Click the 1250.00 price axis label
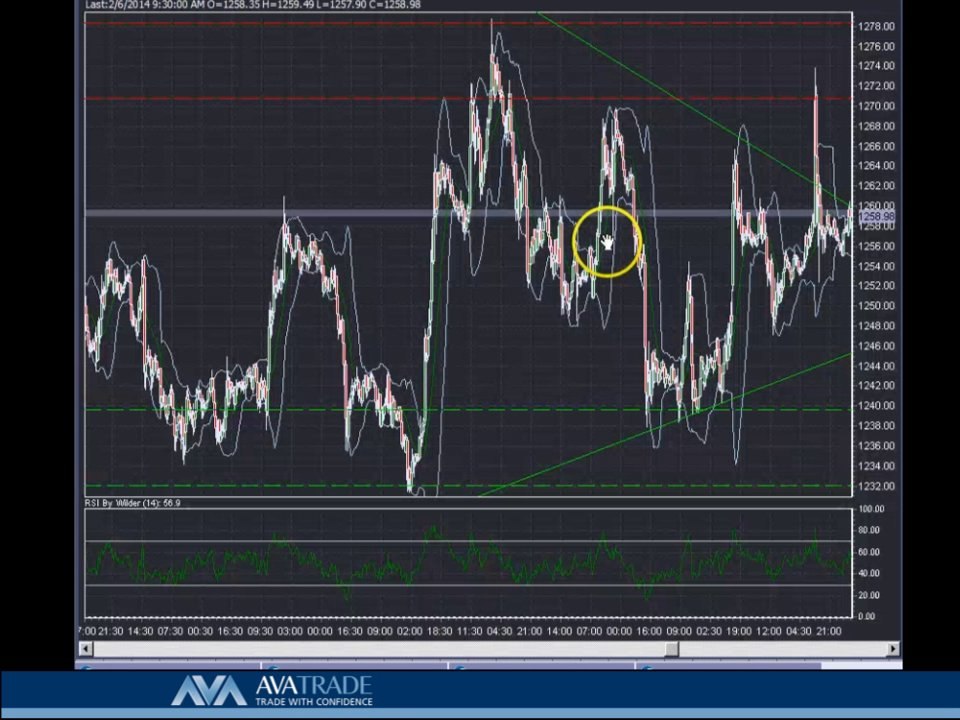The height and width of the screenshot is (720, 960). pos(877,306)
